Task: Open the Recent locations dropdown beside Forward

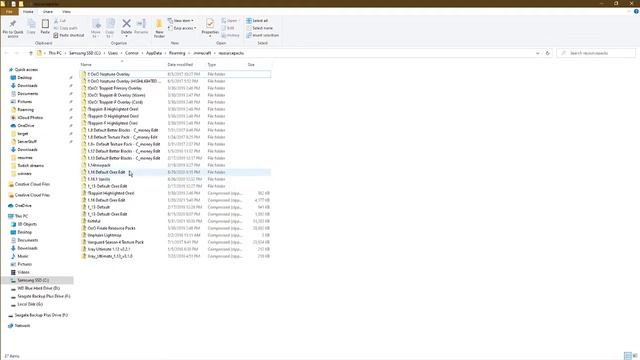Action: 23,53
